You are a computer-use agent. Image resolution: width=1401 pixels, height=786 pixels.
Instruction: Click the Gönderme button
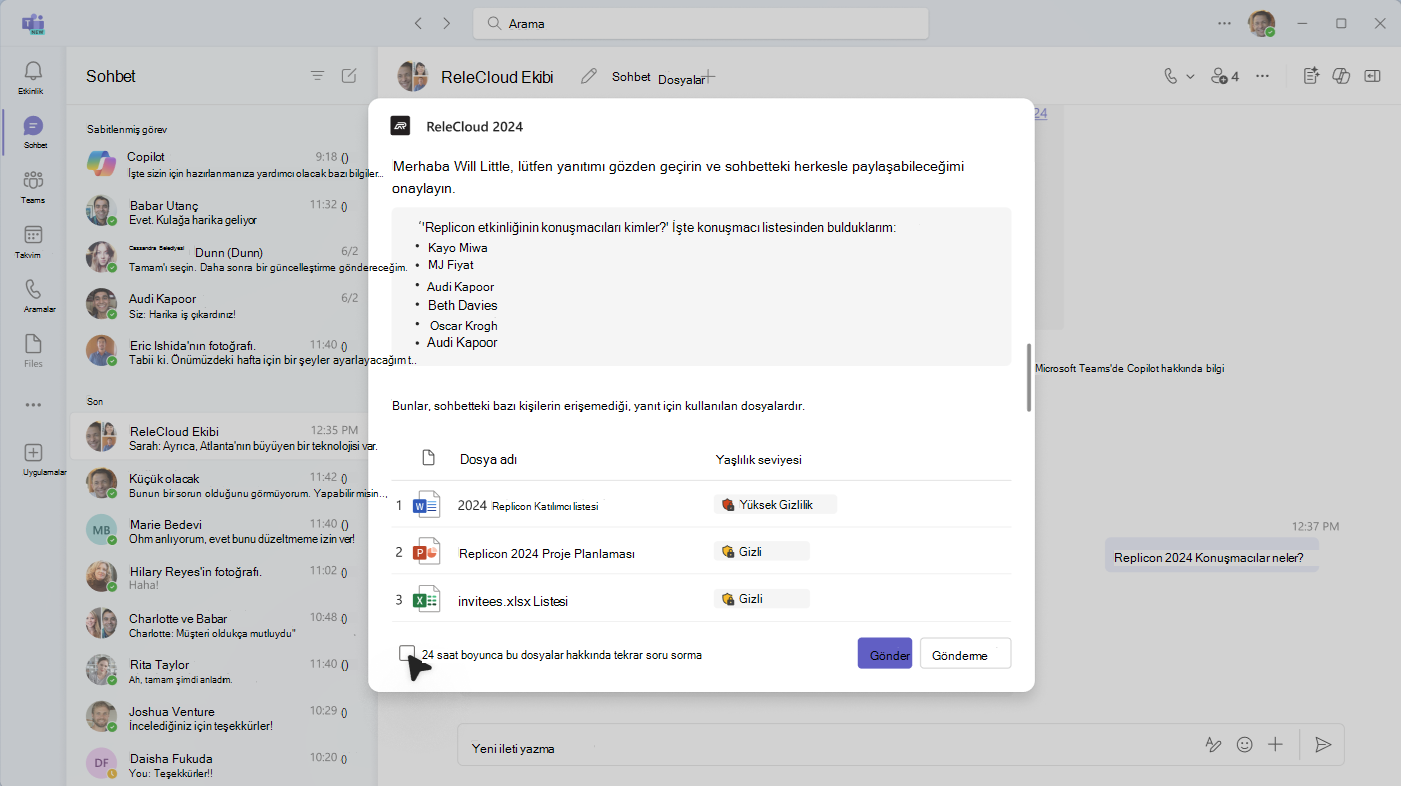pyautogui.click(x=965, y=654)
